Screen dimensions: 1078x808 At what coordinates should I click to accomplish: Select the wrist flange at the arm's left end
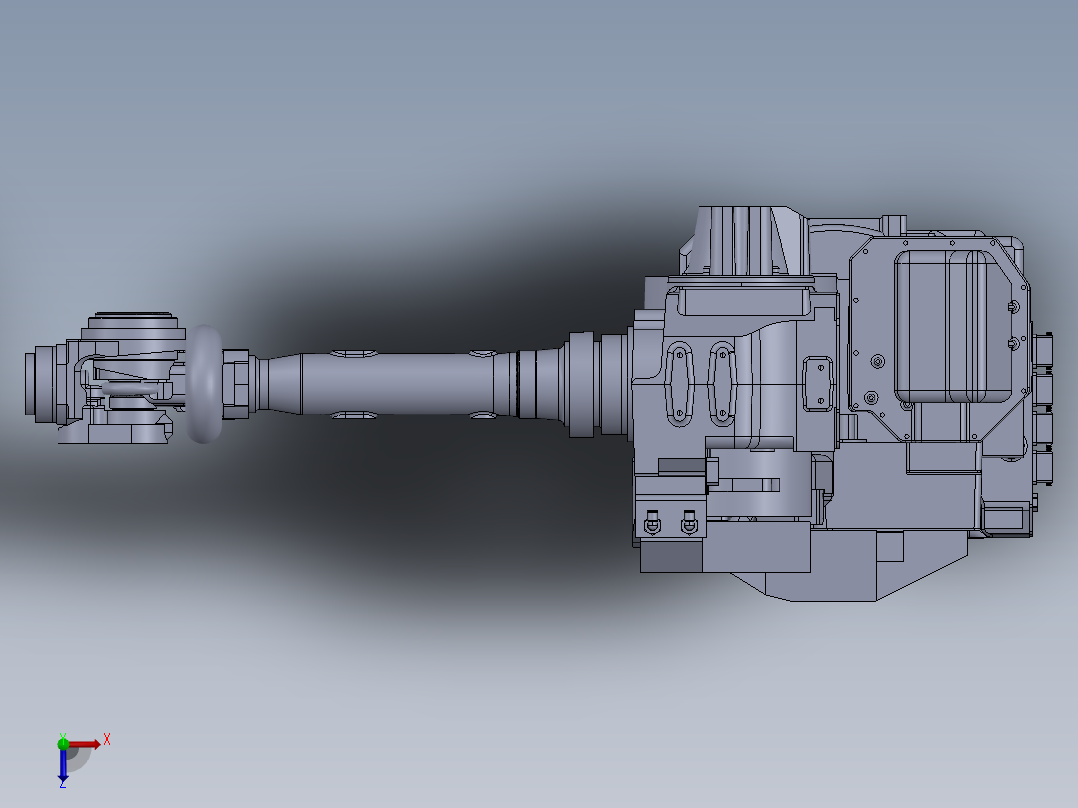point(40,384)
